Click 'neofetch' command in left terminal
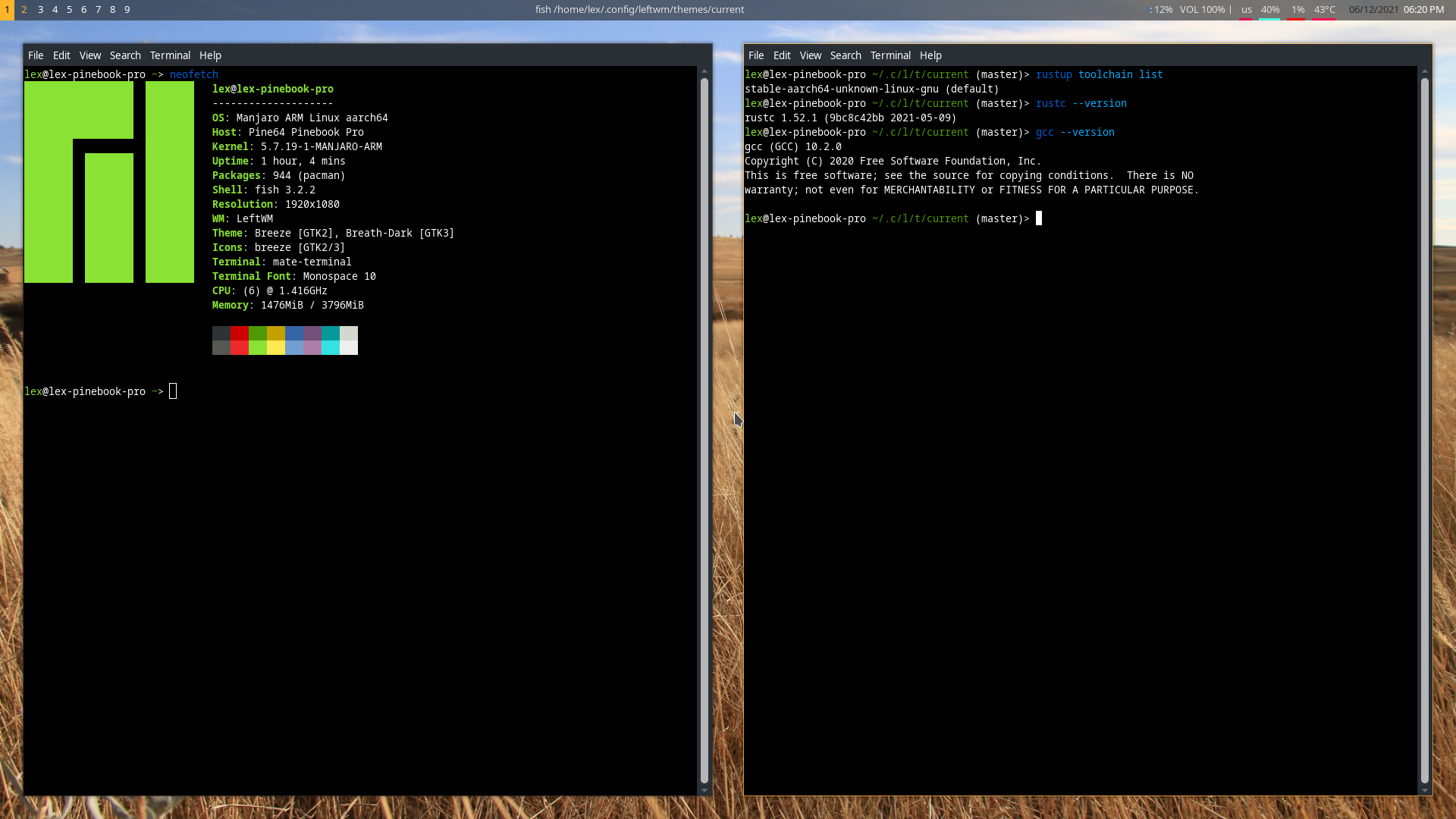Viewport: 1456px width, 819px height. coord(194,74)
